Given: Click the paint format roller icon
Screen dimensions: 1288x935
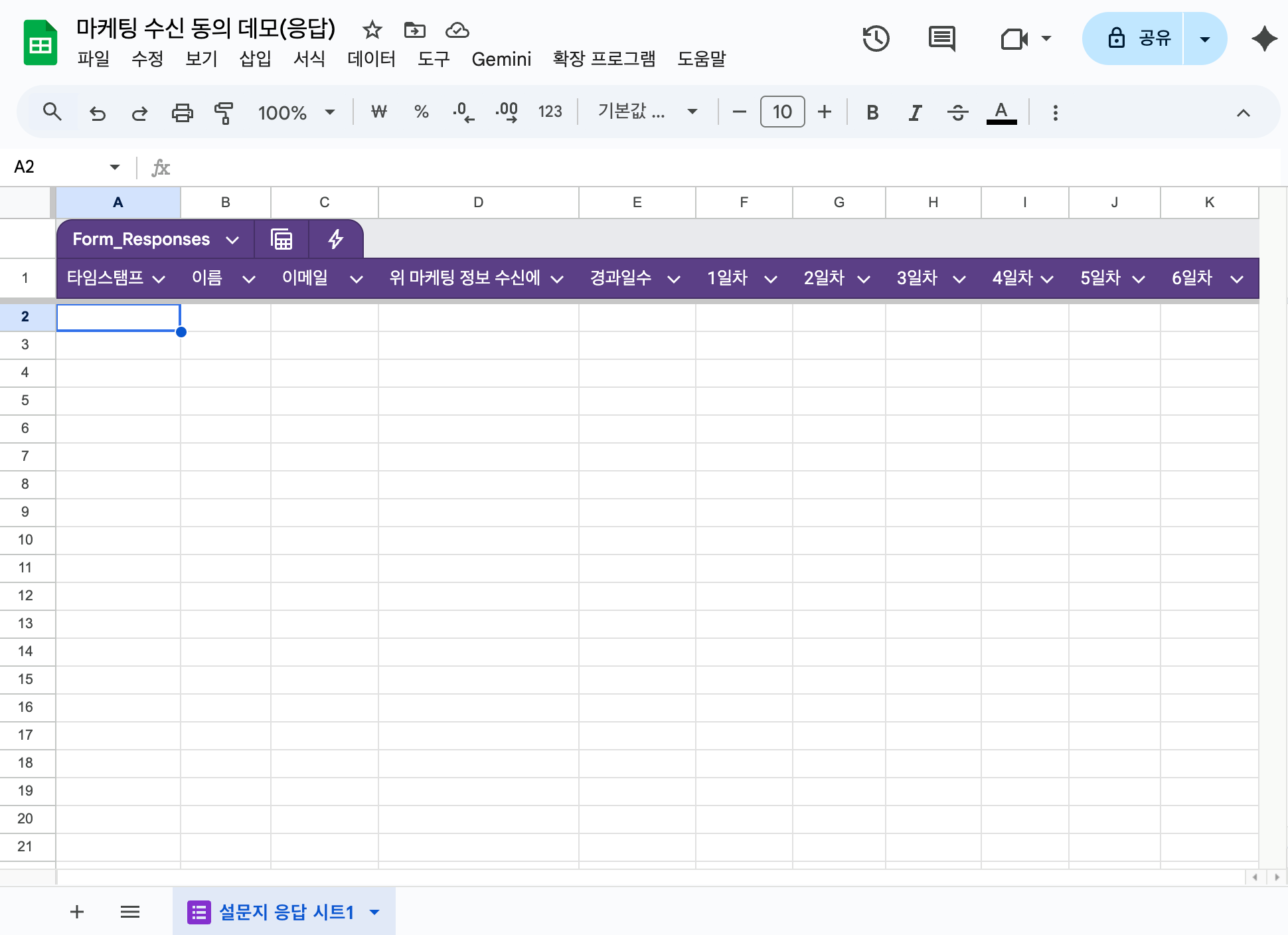Looking at the screenshot, I should point(224,112).
